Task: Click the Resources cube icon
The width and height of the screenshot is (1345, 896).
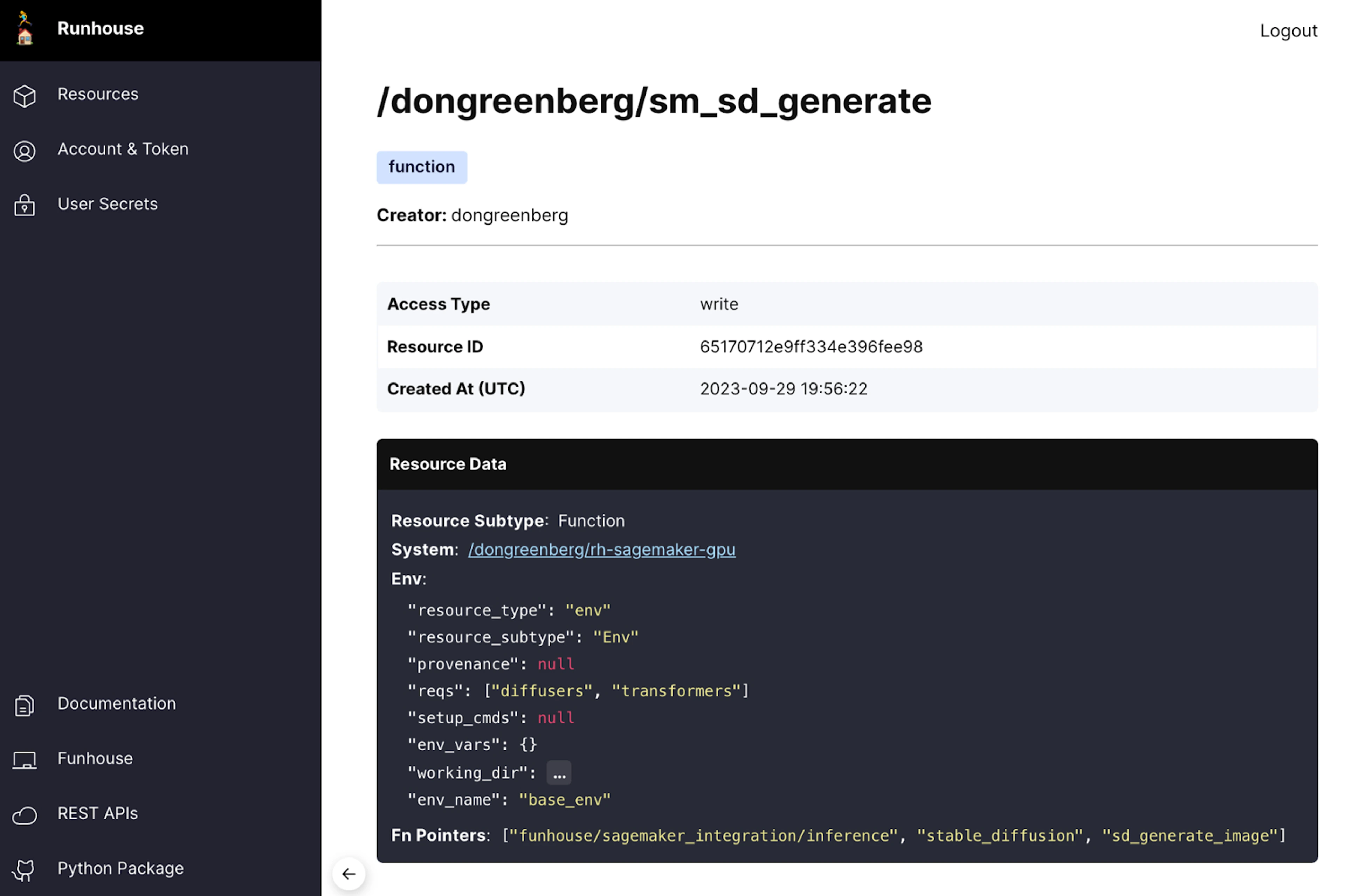Action: click(x=24, y=95)
